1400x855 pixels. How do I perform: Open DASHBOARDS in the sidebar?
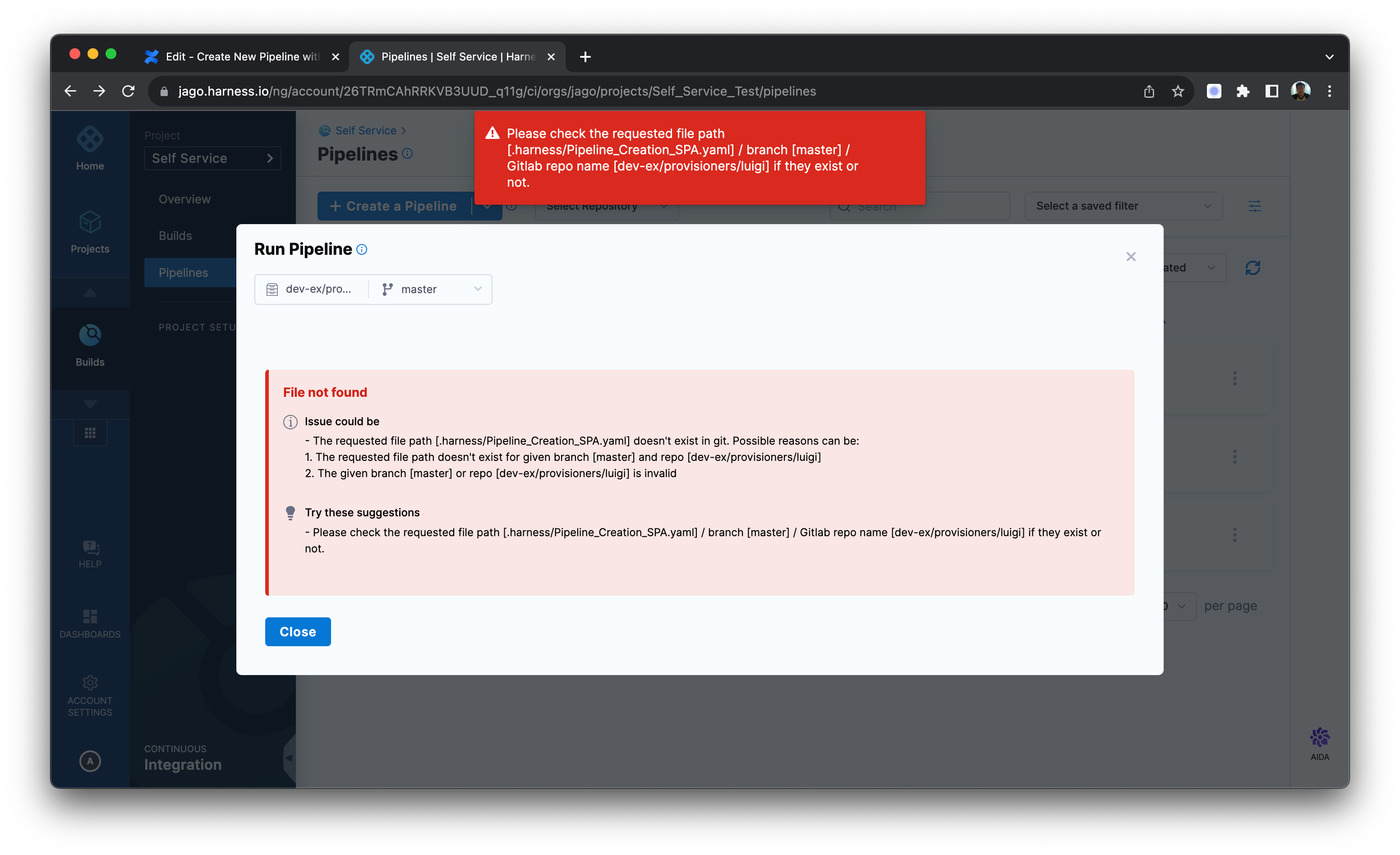pos(90,624)
